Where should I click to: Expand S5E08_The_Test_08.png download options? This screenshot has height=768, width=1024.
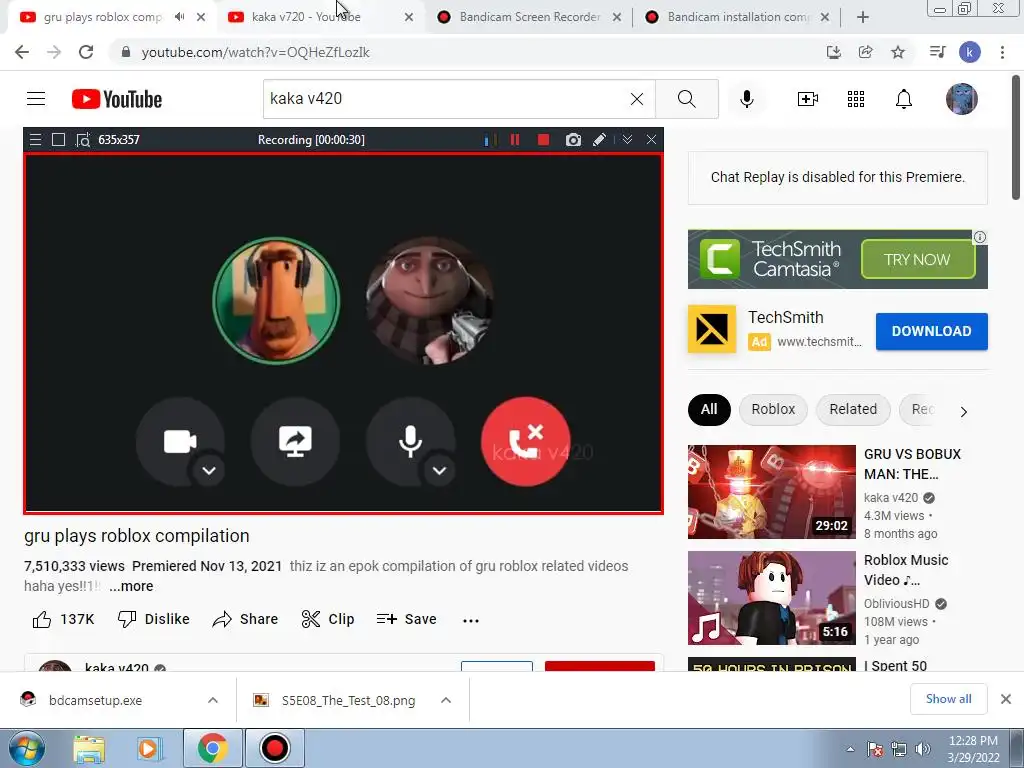click(446, 700)
